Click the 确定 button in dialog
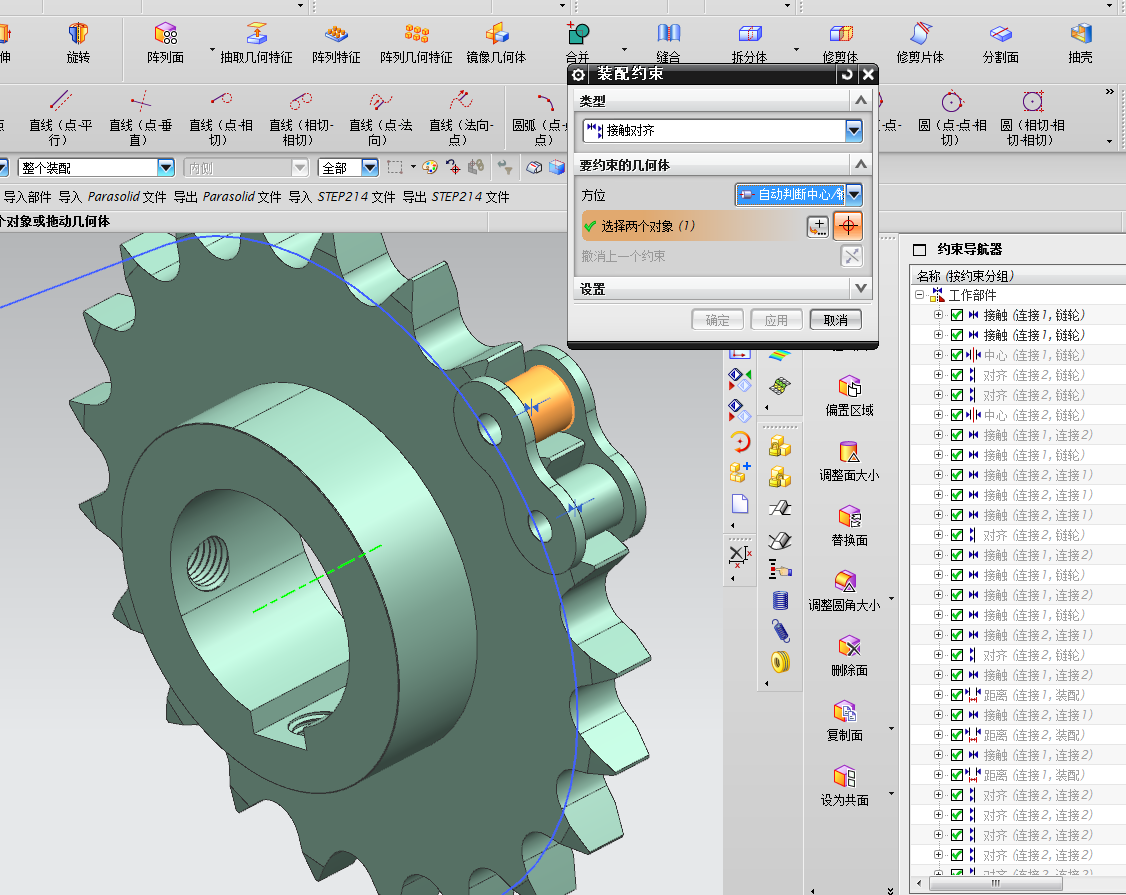The height and width of the screenshot is (895, 1126). tap(717, 320)
